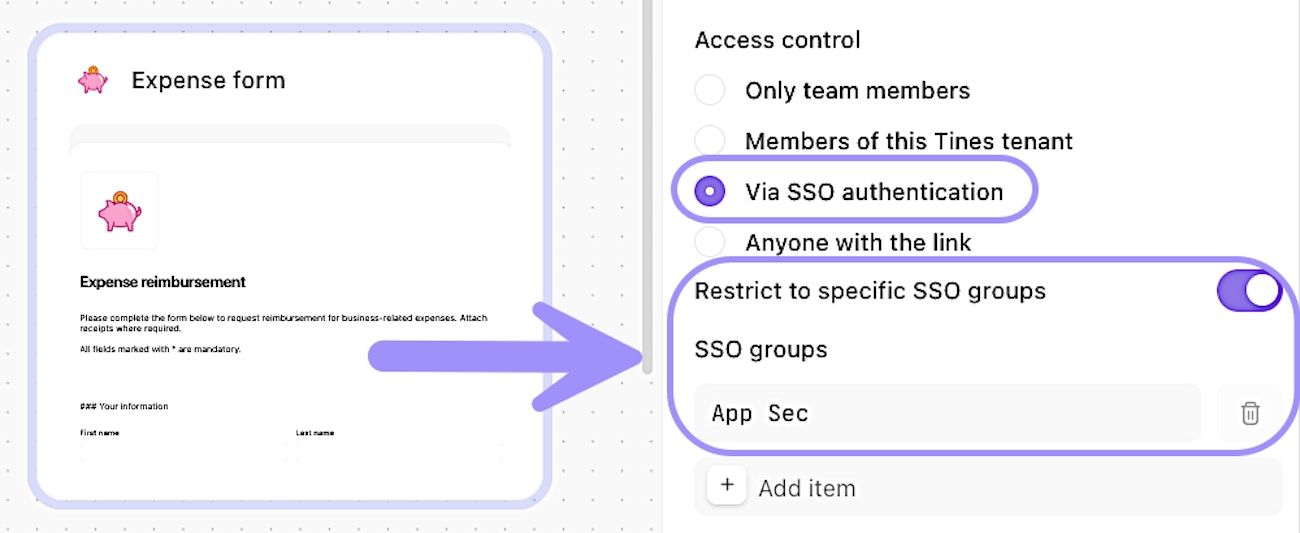Click the large piggy bank logo in form preview
The height and width of the screenshot is (533, 1300).
(119, 211)
